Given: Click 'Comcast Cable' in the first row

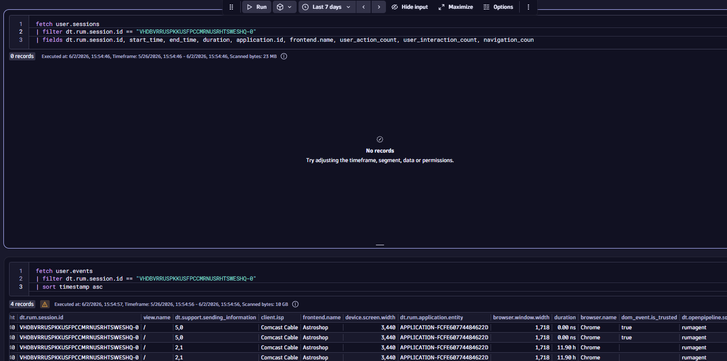Looking at the screenshot, I should tap(279, 328).
